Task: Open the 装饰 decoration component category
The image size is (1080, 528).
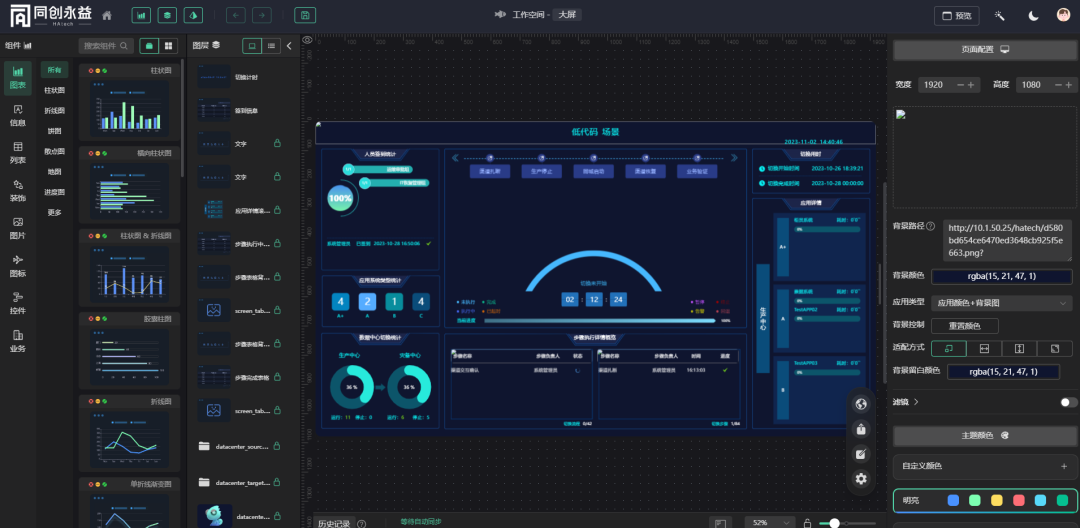Action: pos(18,190)
